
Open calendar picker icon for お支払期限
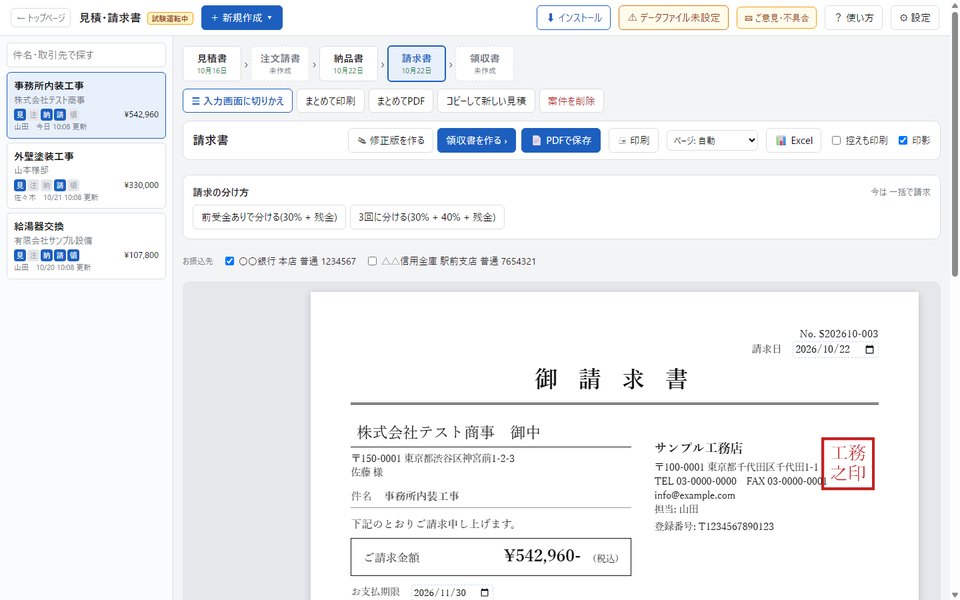pyautogui.click(x=484, y=593)
